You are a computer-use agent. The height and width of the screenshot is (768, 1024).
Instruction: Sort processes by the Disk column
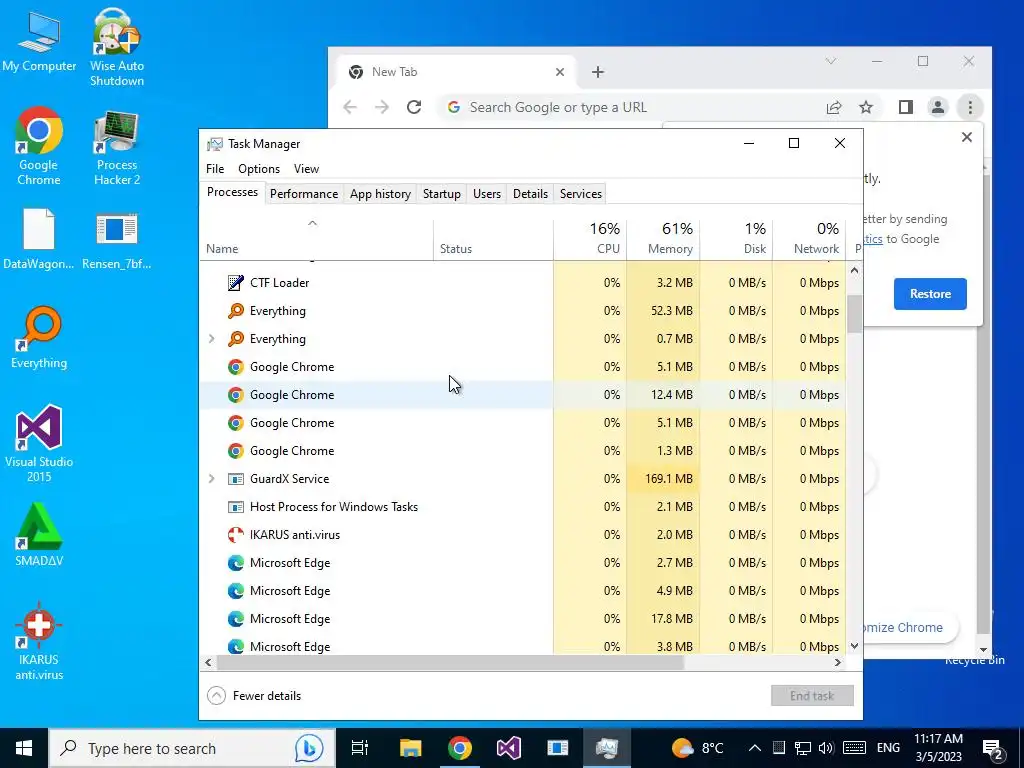pyautogui.click(x=737, y=238)
